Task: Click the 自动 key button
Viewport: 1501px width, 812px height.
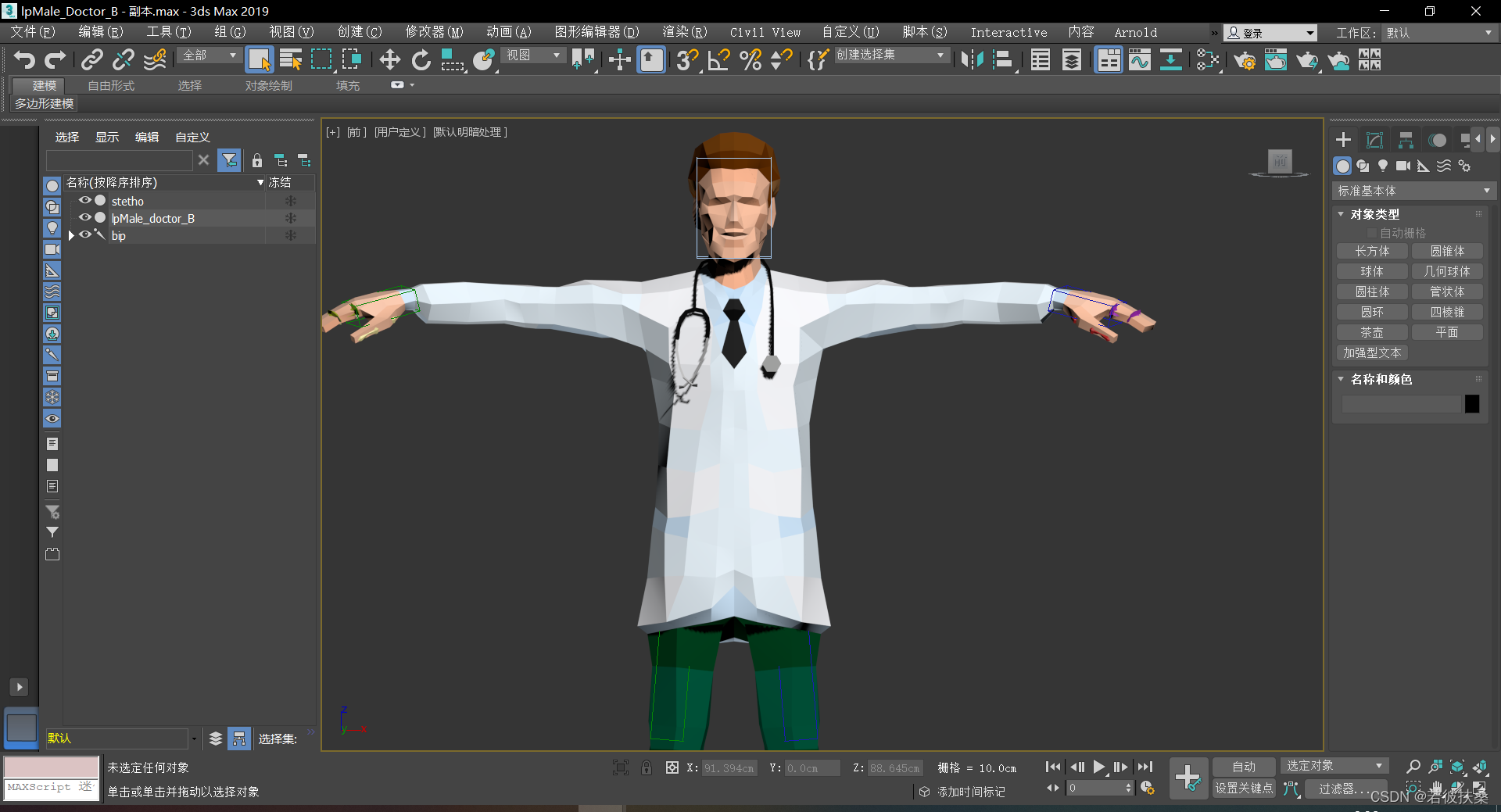Action: [x=1244, y=767]
